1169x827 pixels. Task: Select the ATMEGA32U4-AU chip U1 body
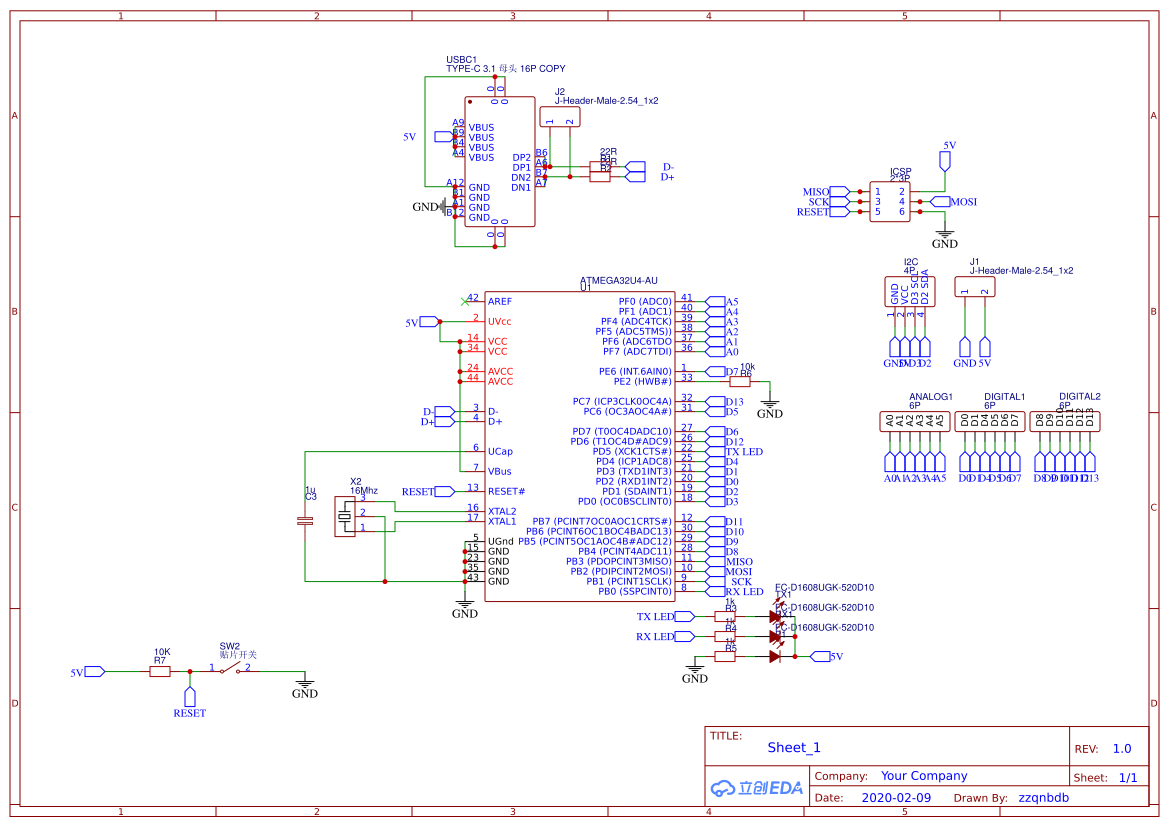579,446
